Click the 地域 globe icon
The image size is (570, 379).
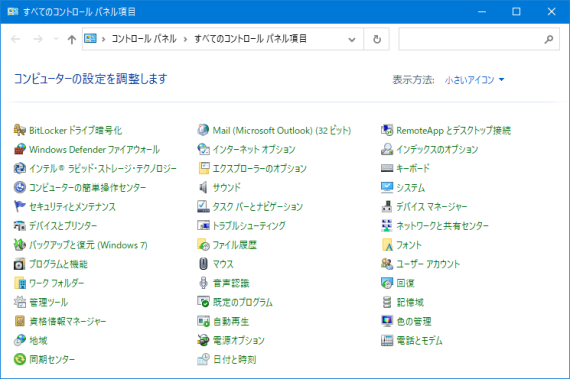[20, 340]
